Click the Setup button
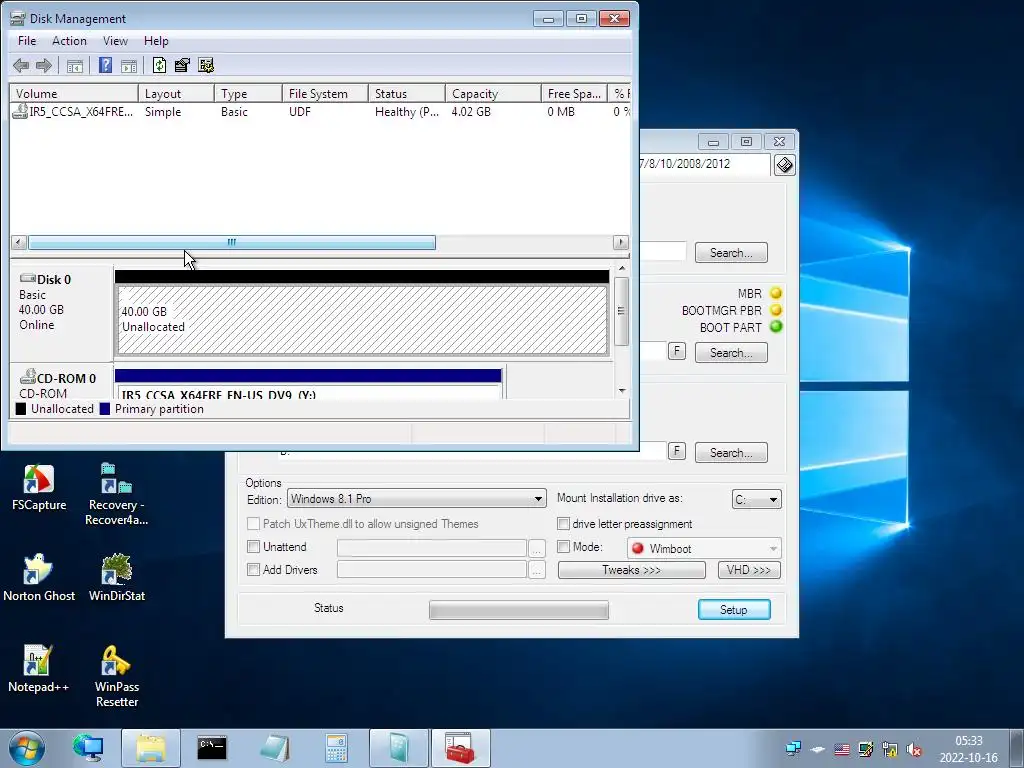The width and height of the screenshot is (1024, 768). [734, 609]
